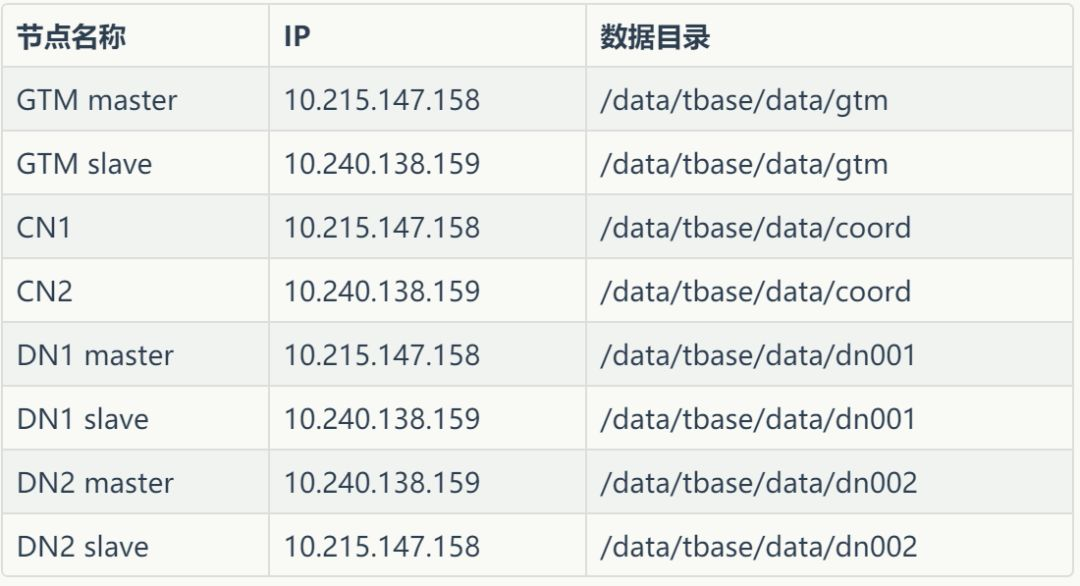Click the /data/tbase/data/gtm path in the GTM master row
The height and width of the screenshot is (586, 1080).
pyautogui.click(x=744, y=100)
